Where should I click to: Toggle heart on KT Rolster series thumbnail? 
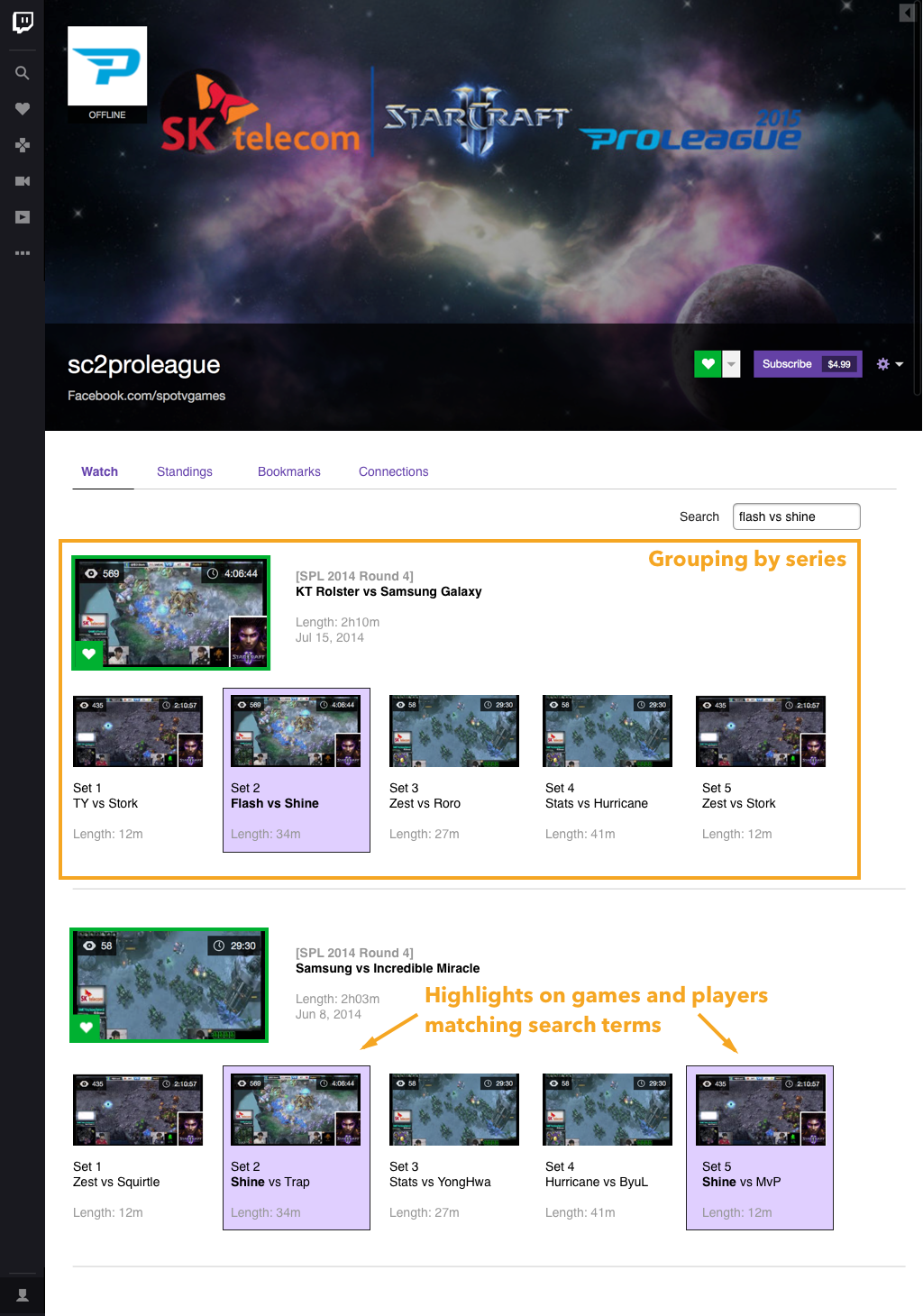tap(88, 654)
